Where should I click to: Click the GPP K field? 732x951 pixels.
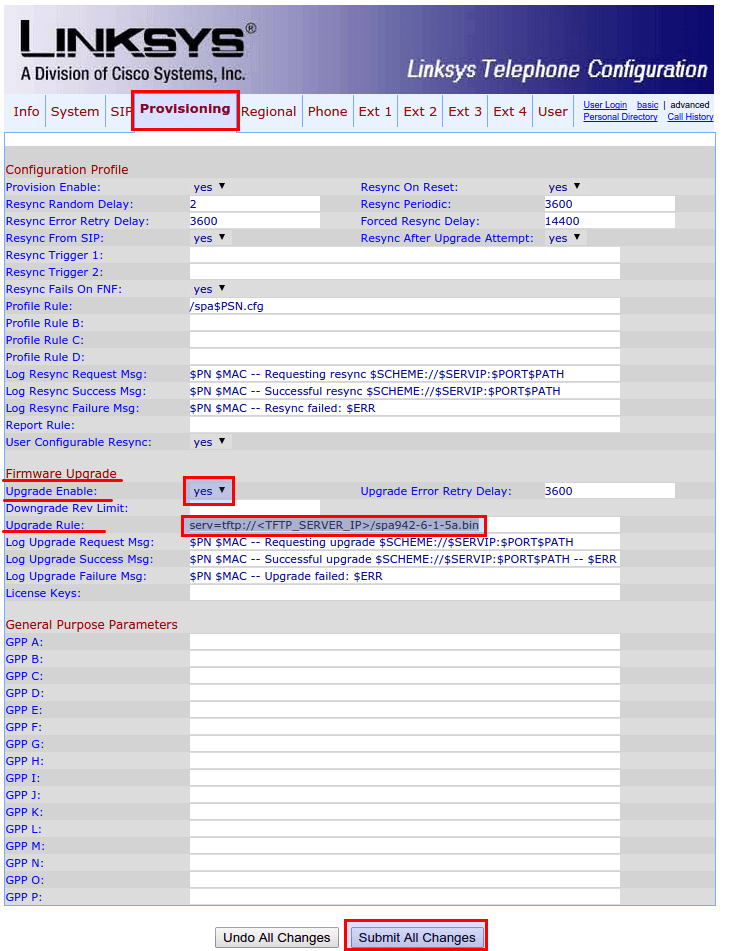405,812
